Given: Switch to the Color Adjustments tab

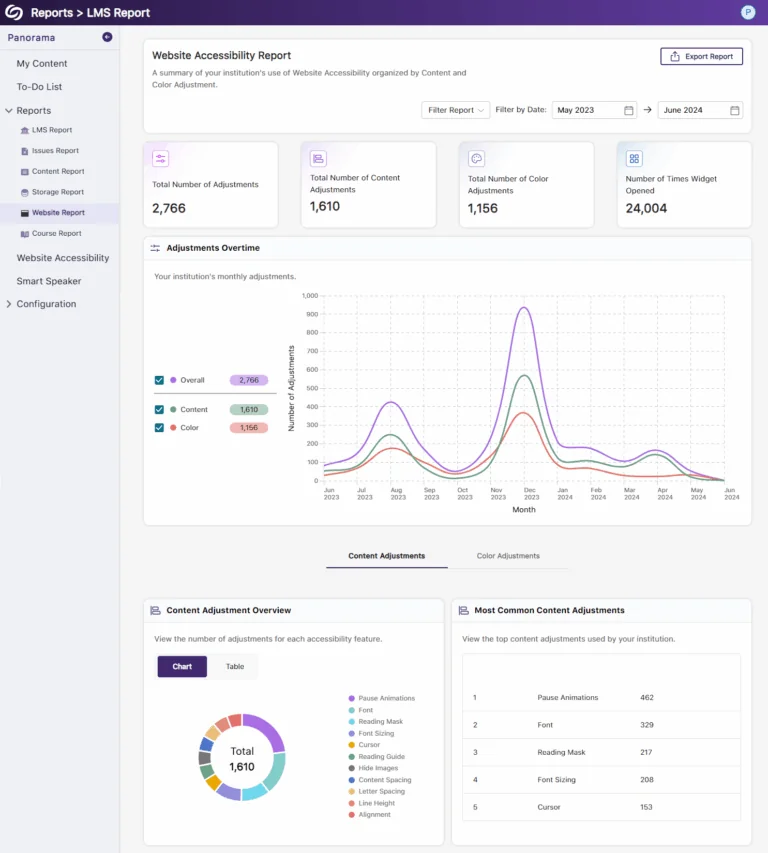Looking at the screenshot, I should [x=509, y=555].
